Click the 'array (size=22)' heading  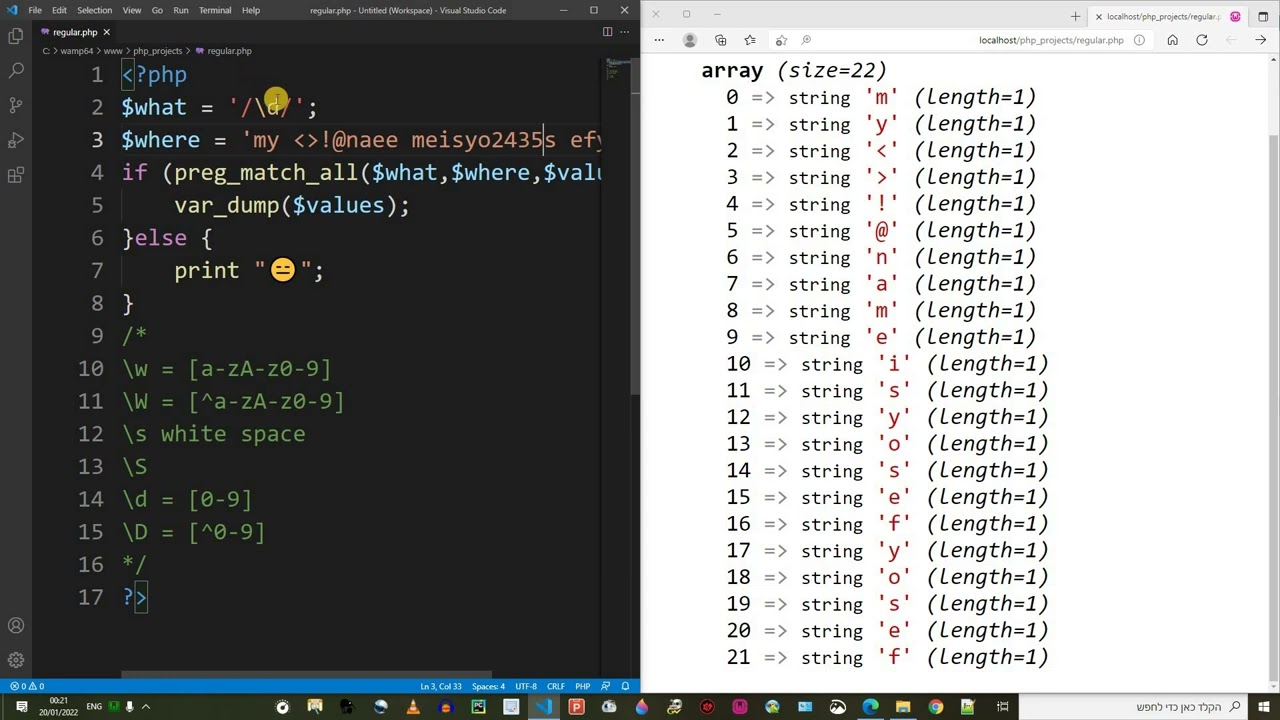(x=794, y=70)
